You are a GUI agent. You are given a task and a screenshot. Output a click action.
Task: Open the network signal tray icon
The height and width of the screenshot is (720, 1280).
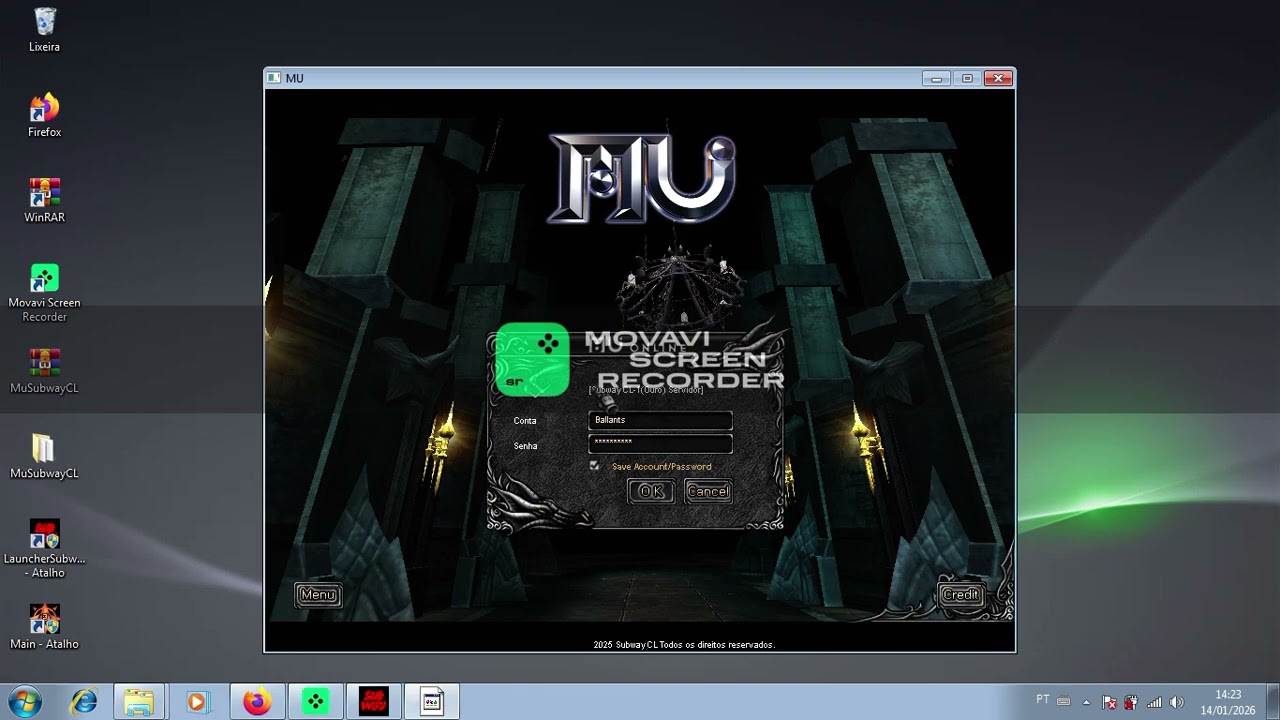coord(1154,702)
